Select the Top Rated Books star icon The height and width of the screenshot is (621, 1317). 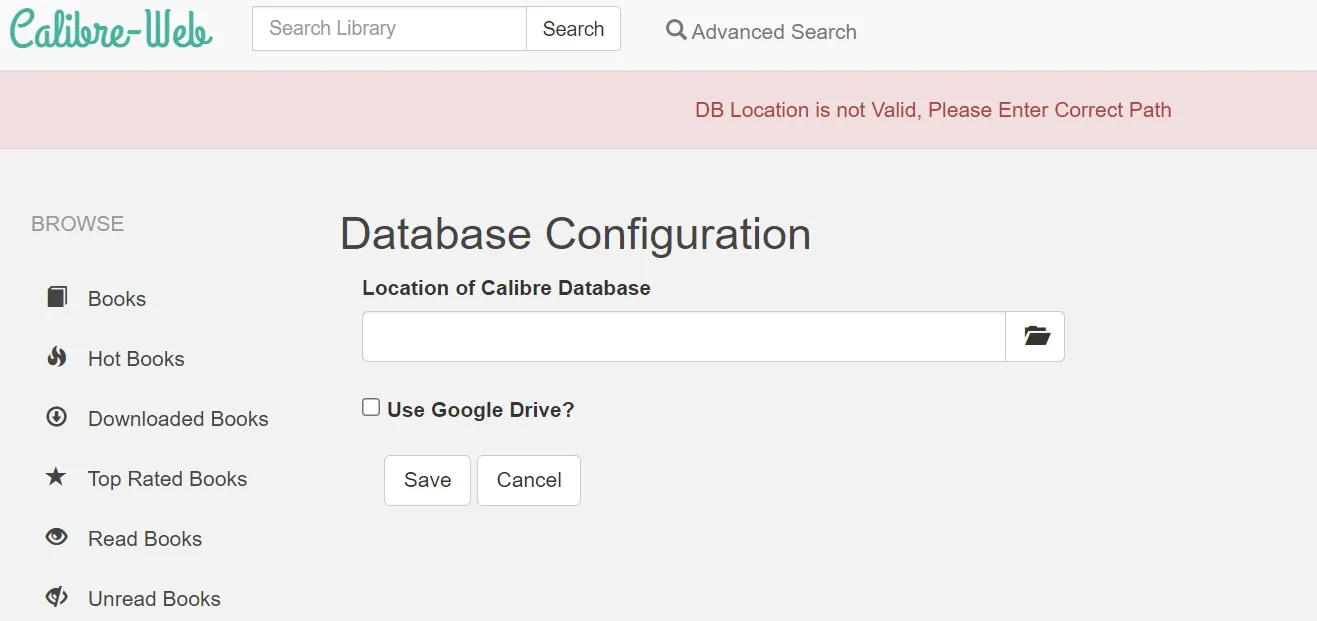(56, 477)
